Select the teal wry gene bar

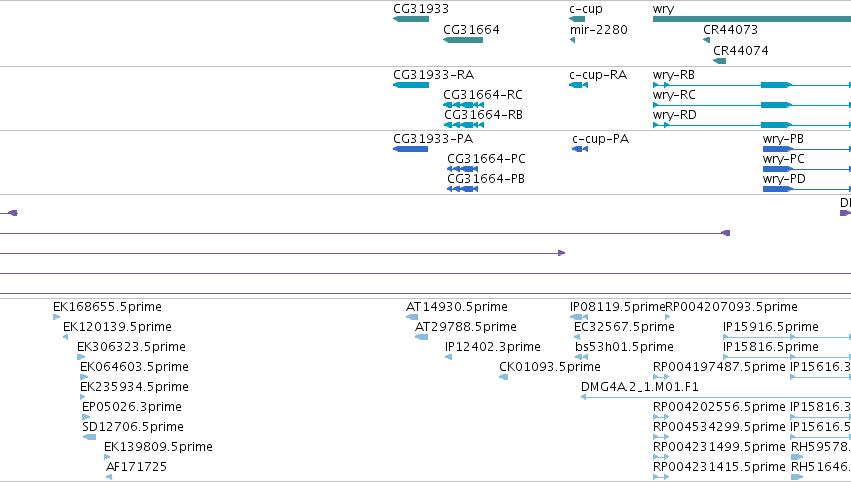point(752,19)
